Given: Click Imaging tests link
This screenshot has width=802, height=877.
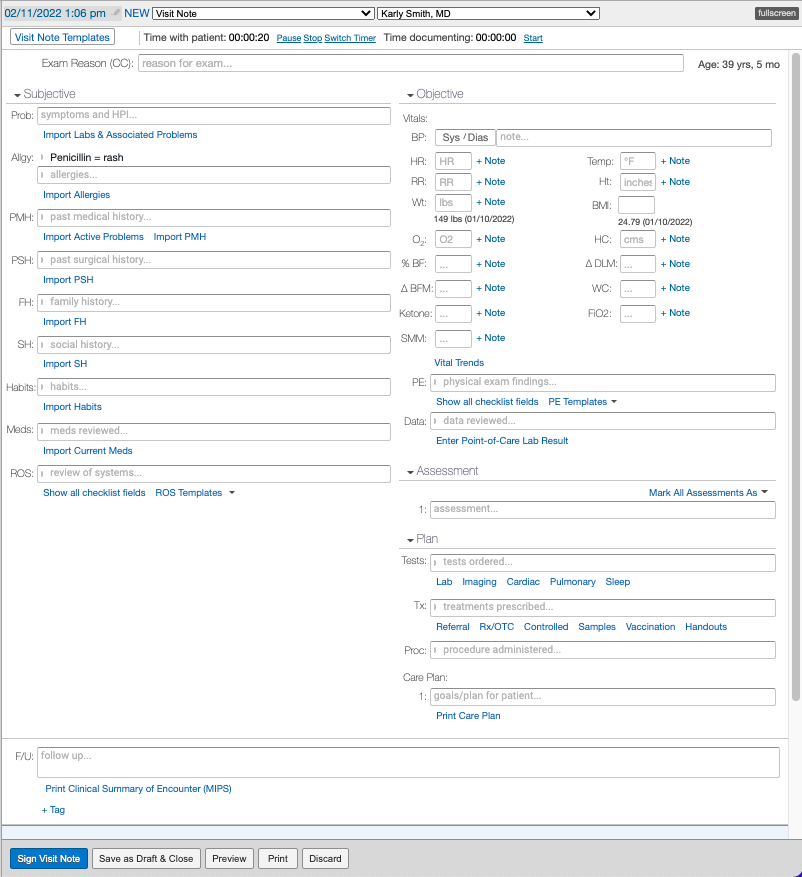Looking at the screenshot, I should pos(479,582).
